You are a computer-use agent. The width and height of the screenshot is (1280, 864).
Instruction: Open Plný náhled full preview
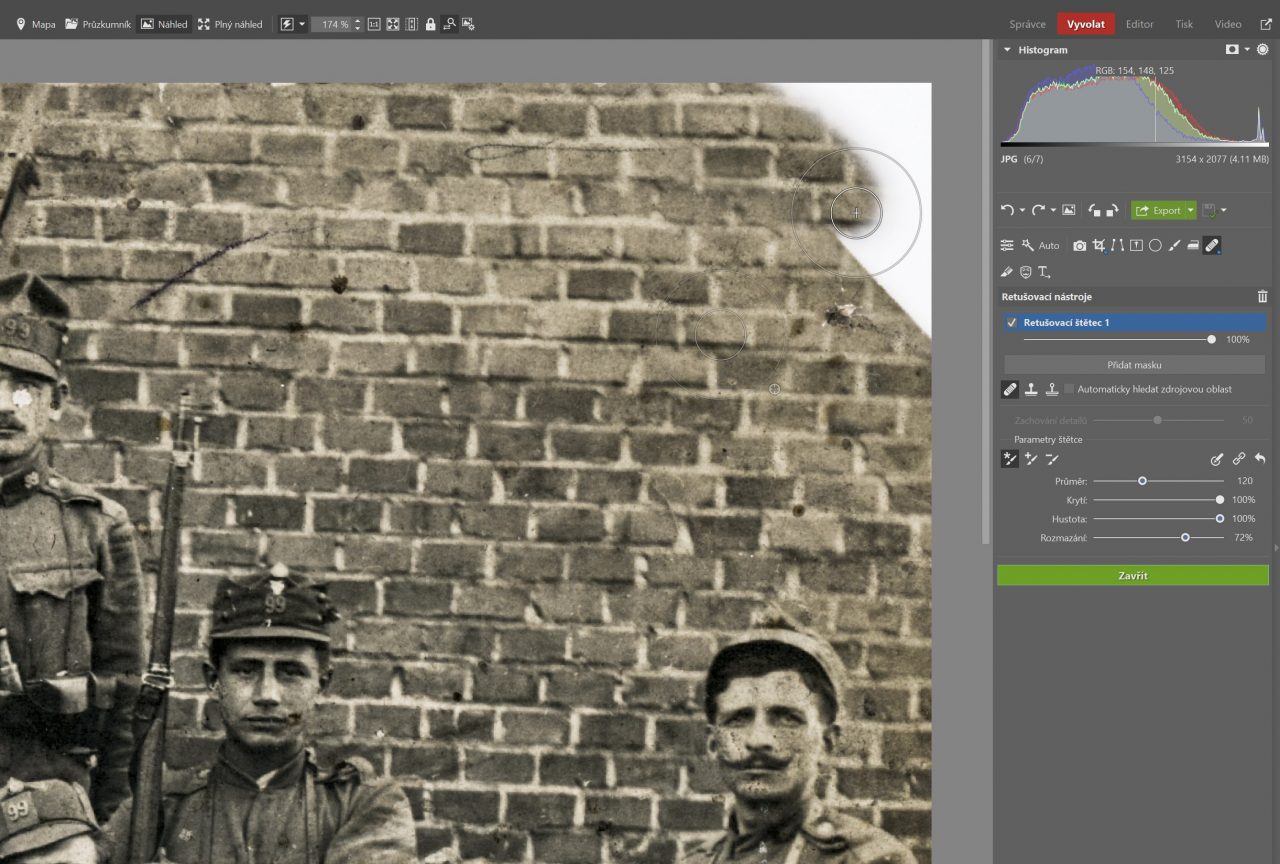pyautogui.click(x=229, y=24)
